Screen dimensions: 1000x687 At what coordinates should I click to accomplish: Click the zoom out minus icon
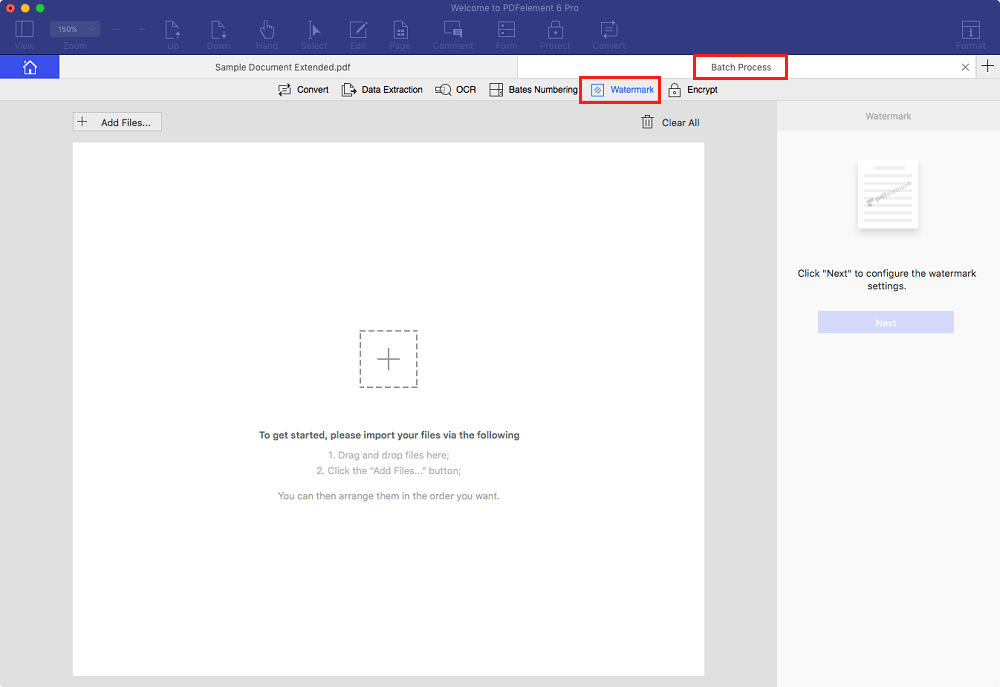click(x=116, y=29)
